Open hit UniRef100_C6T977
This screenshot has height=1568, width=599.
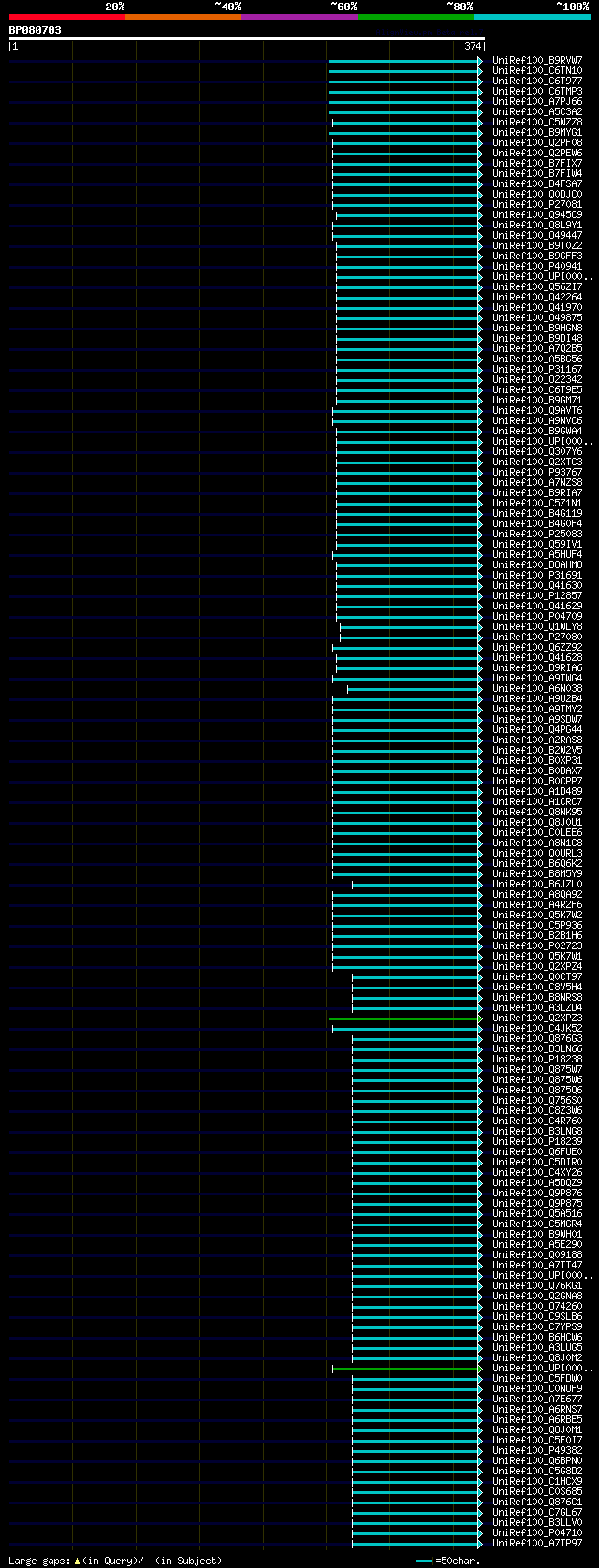pos(537,81)
